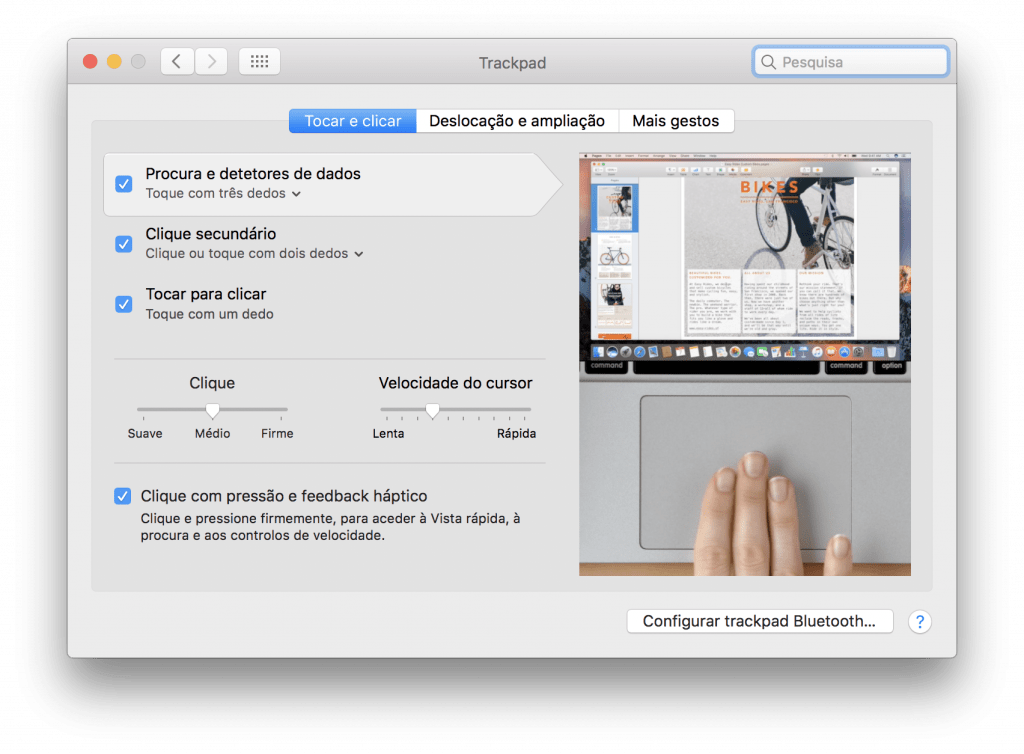
Task: Click the help question mark icon
Action: click(919, 621)
